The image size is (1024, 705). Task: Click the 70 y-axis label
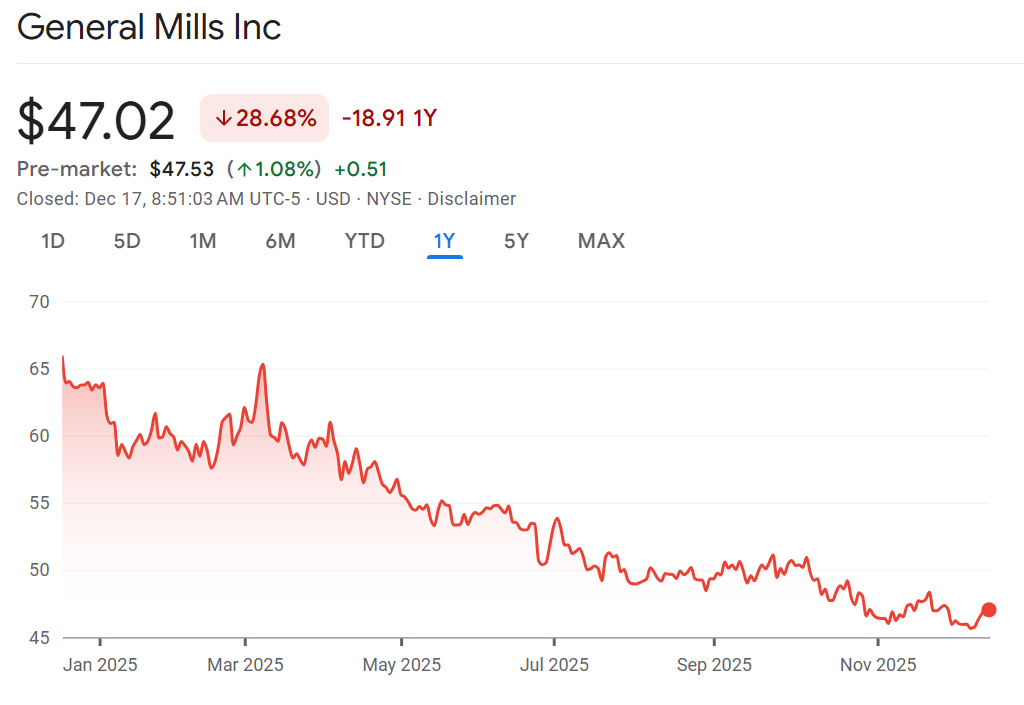pyautogui.click(x=41, y=301)
